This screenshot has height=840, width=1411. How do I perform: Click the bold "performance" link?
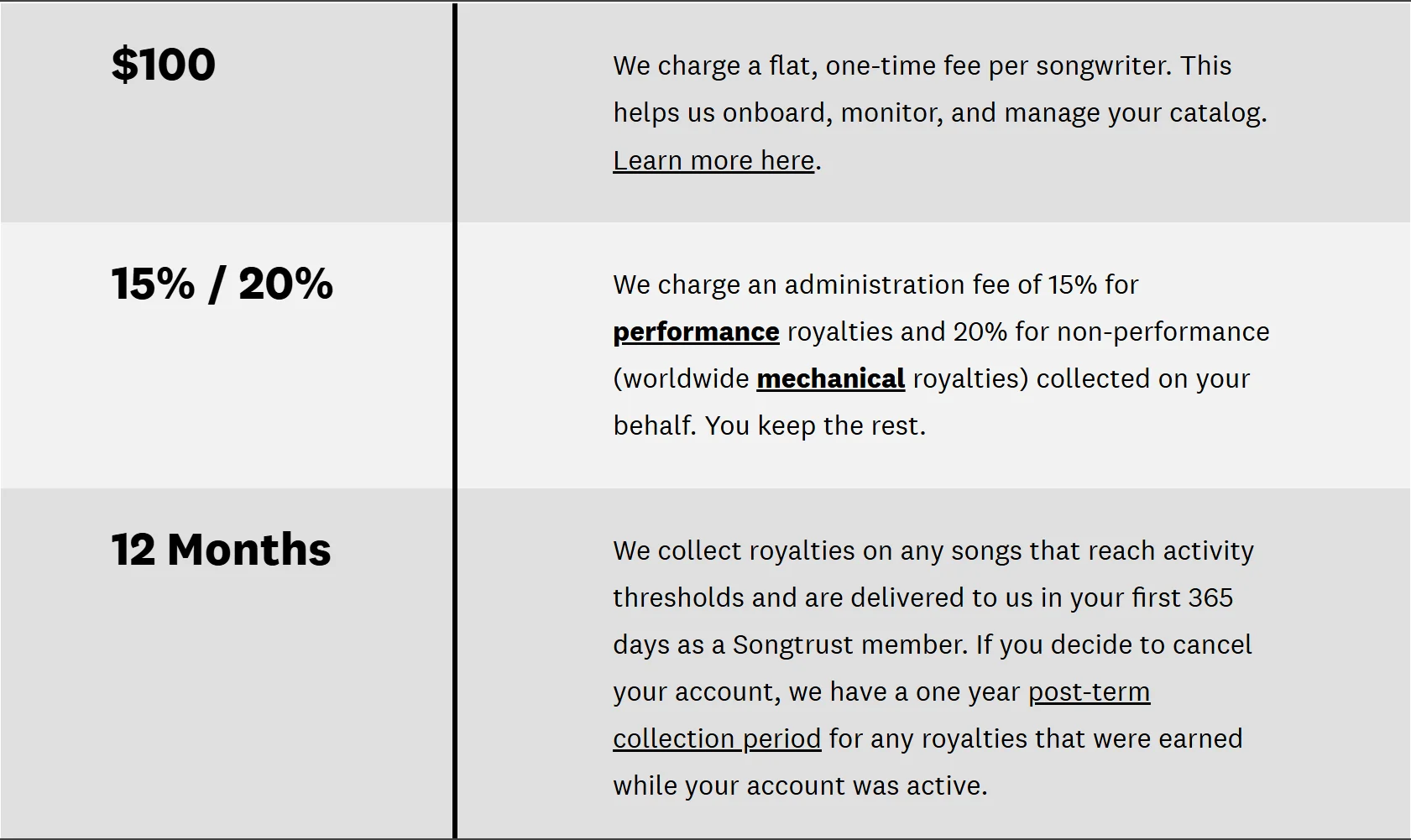696,331
